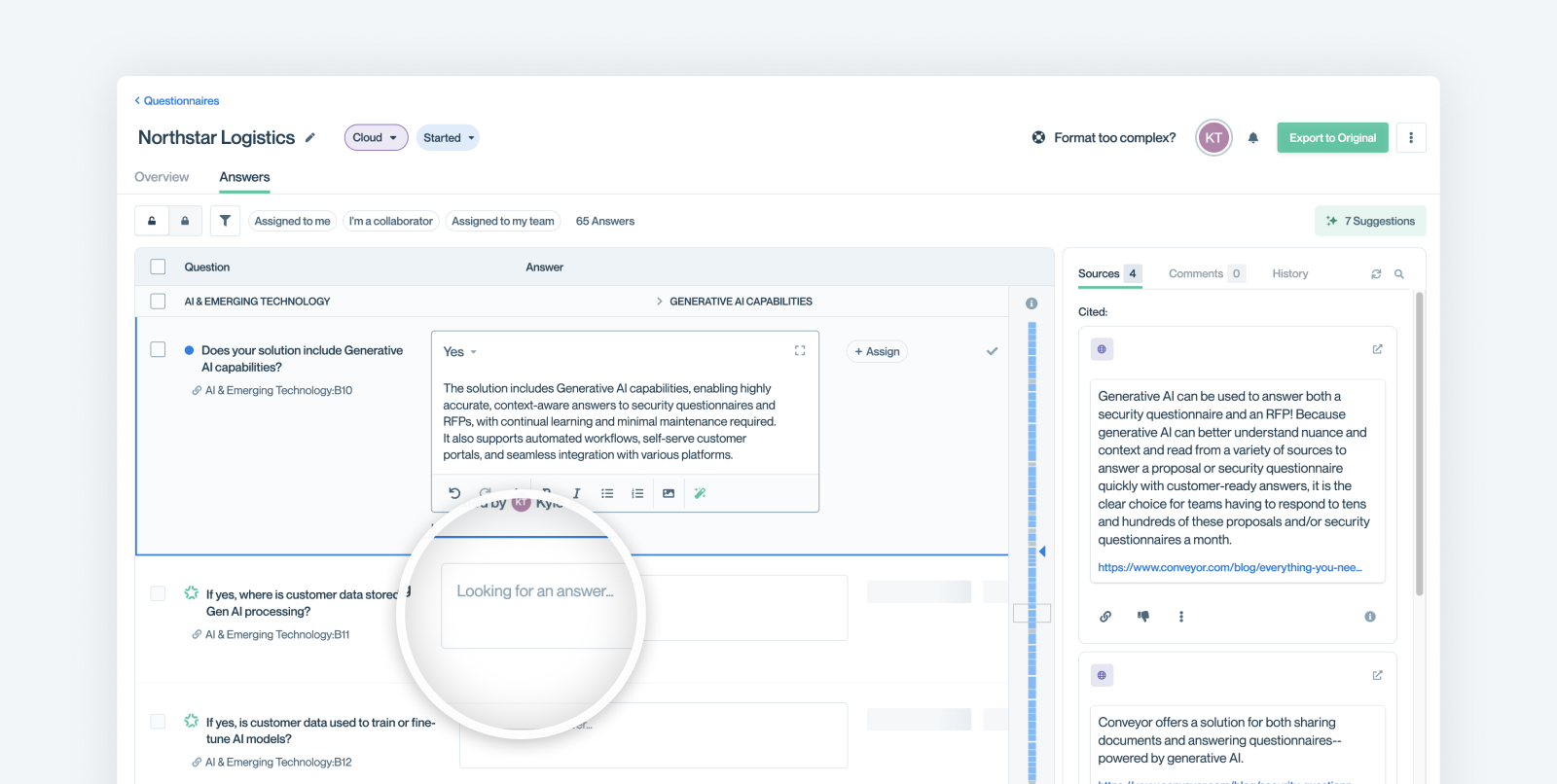
Task: Click the 65 Answers count
Action: click(x=605, y=221)
